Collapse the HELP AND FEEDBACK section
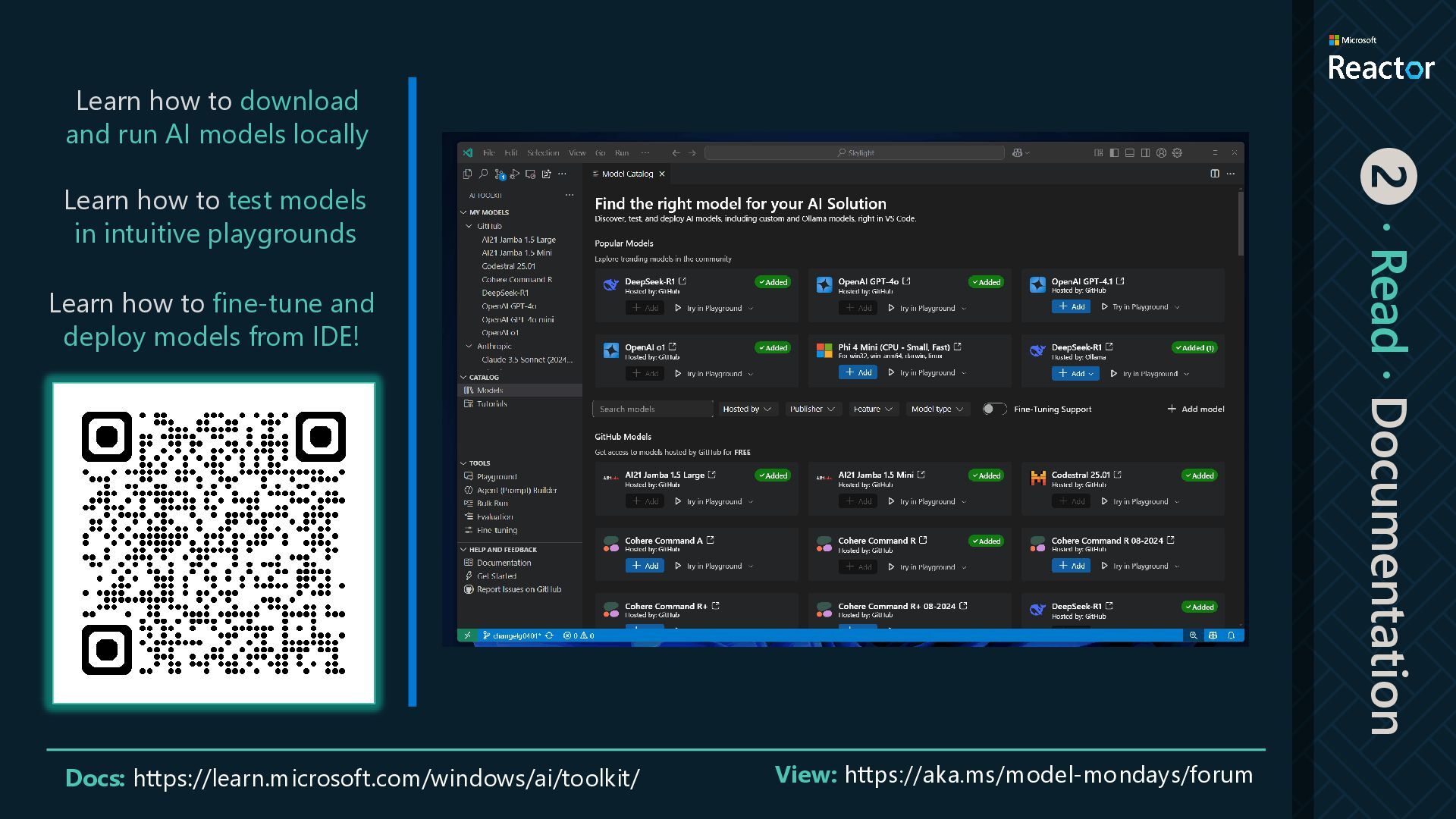 click(x=463, y=549)
